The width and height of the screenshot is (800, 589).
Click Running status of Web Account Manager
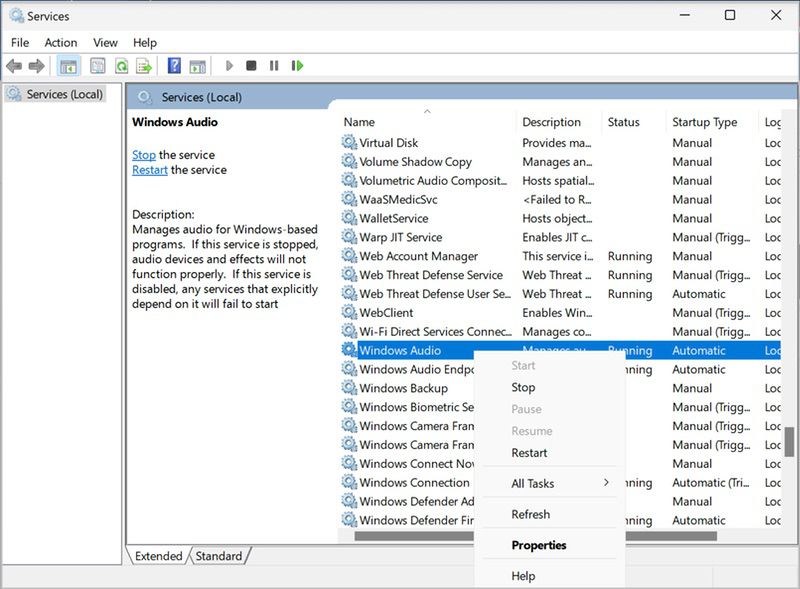(630, 256)
